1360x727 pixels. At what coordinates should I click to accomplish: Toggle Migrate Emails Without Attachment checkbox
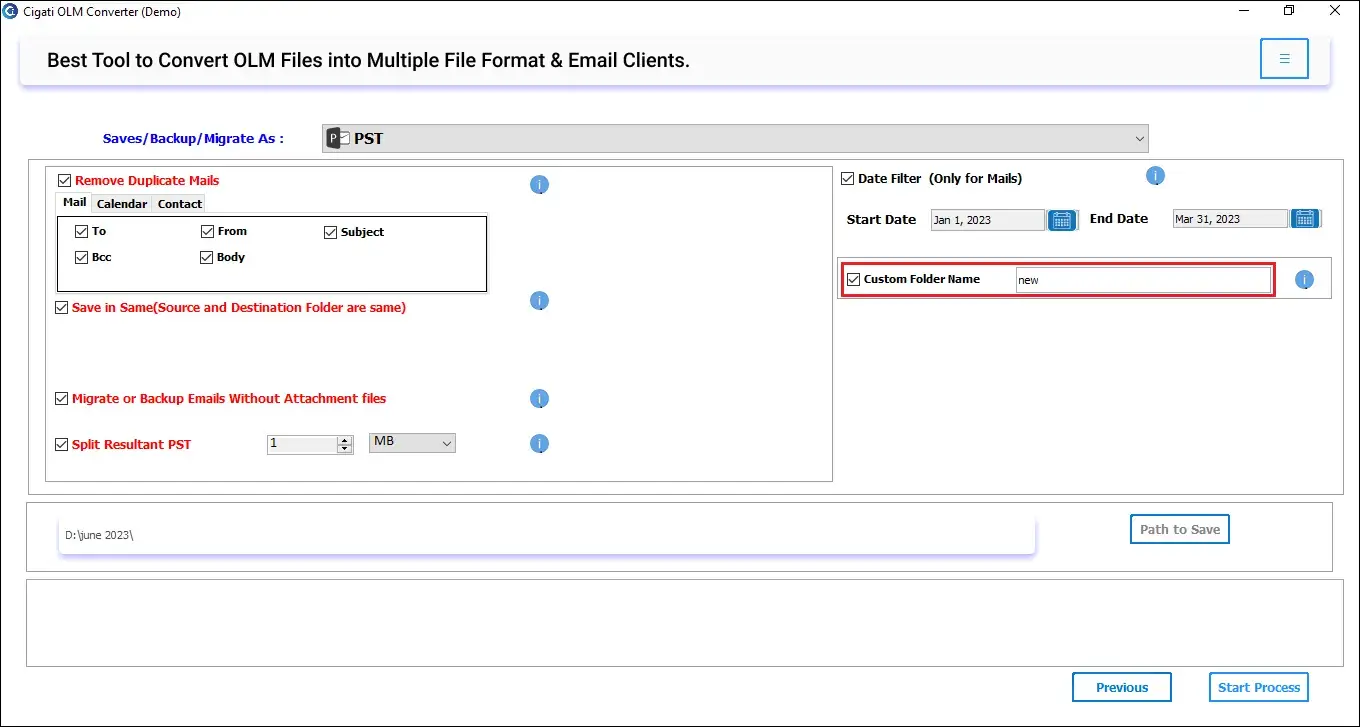coord(62,399)
